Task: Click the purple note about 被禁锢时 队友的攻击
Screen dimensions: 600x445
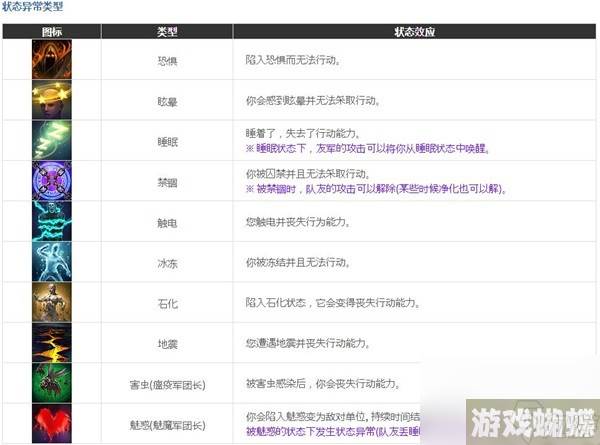Action: point(376,189)
